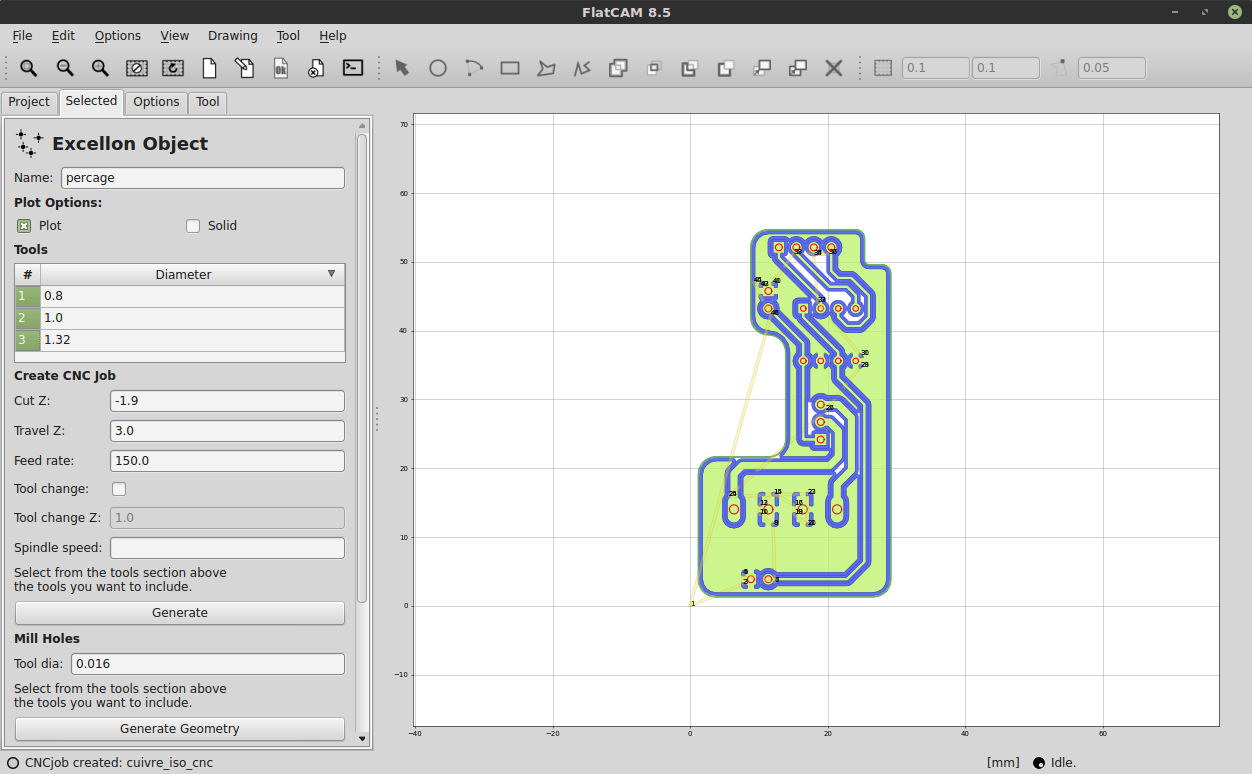This screenshot has height=774, width=1252.
Task: Open the Drawing menu
Action: click(x=232, y=36)
